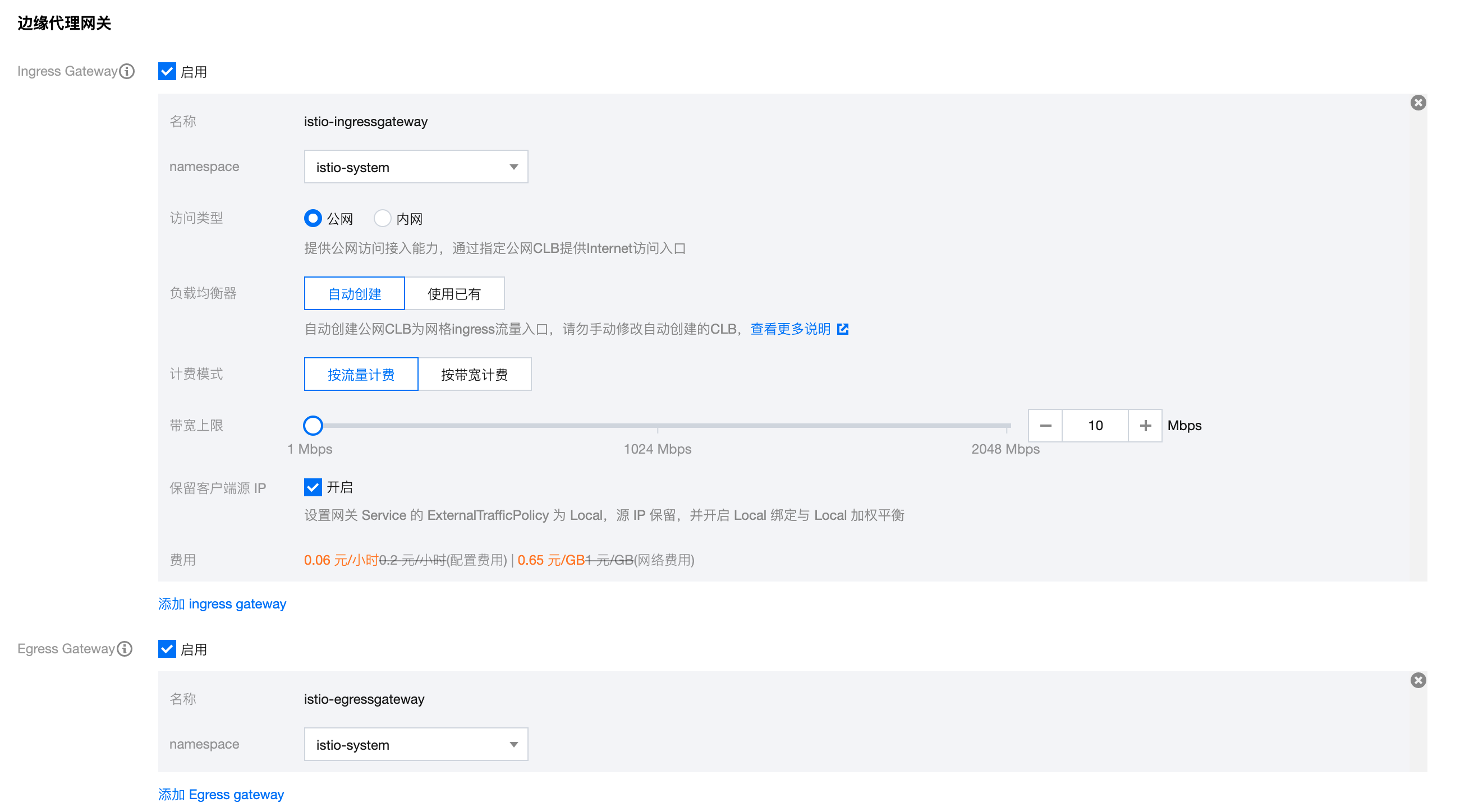
Task: Select 自动创建 load balancer option
Action: 355,294
